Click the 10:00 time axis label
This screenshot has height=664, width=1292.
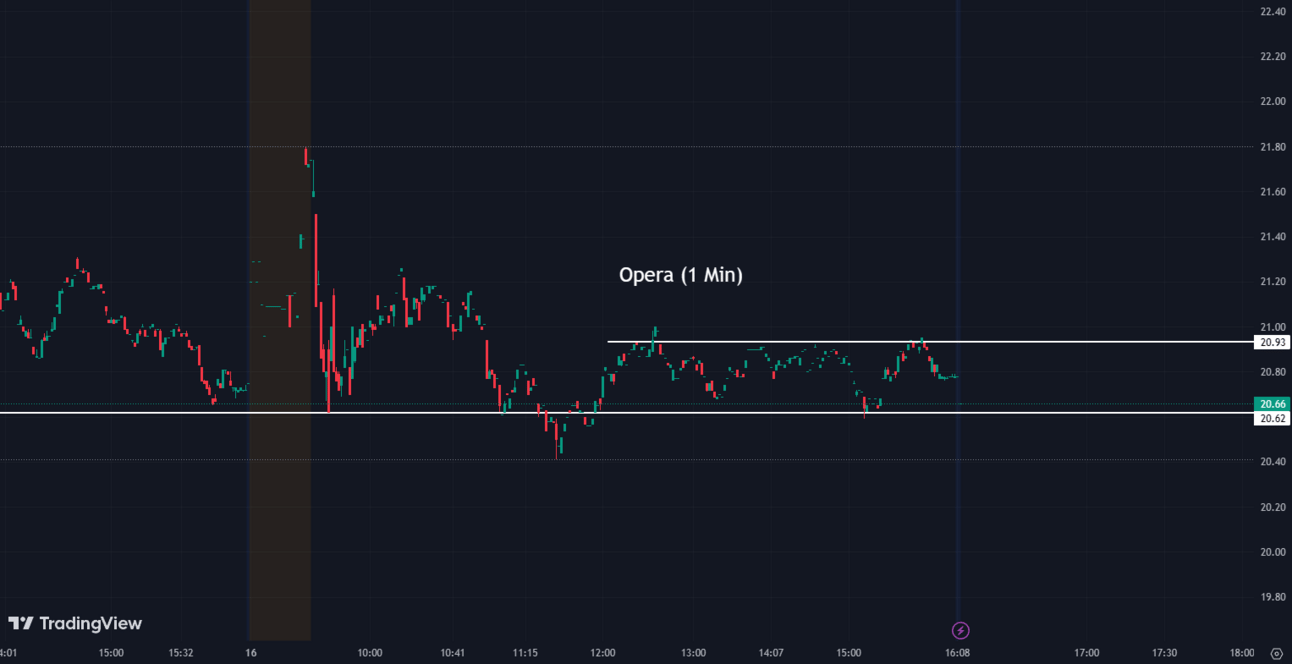point(370,653)
